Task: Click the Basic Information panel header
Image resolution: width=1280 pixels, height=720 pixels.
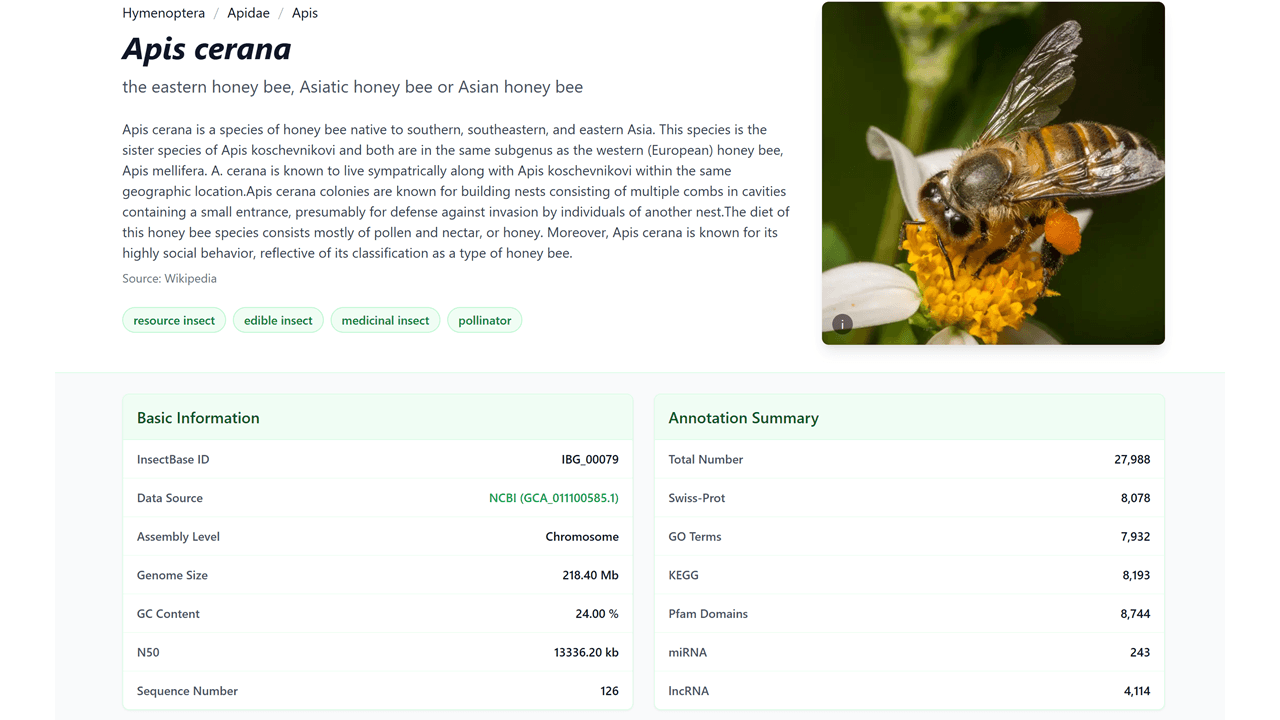Action: point(198,418)
